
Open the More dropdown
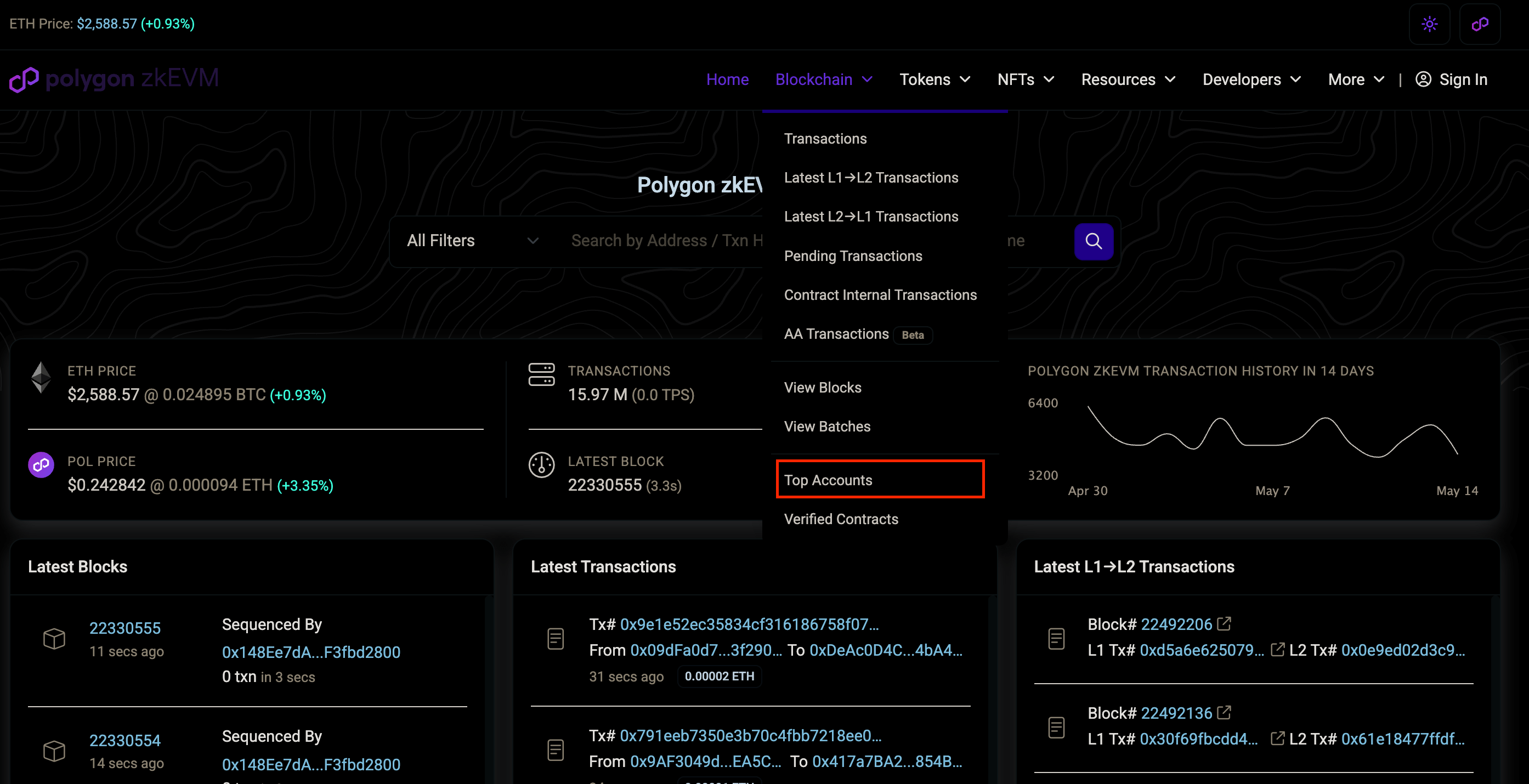point(1356,79)
